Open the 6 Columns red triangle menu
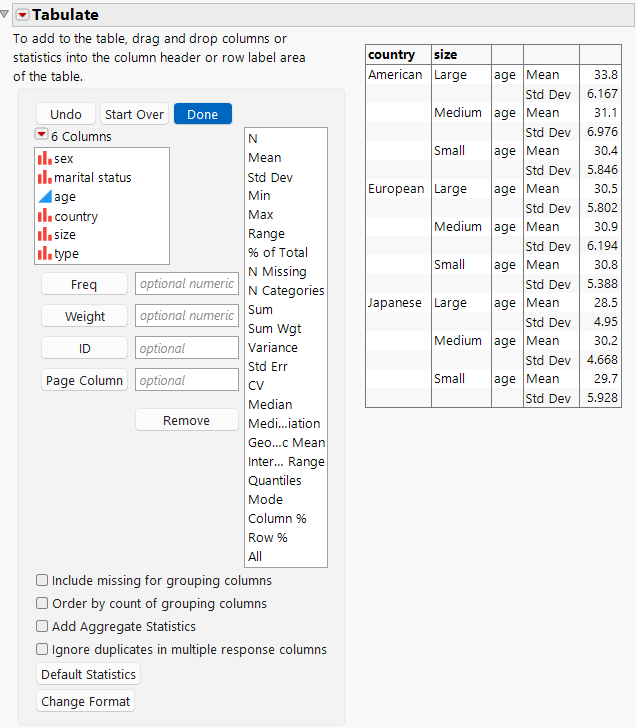Screen dimensions: 636x728 click(x=41, y=135)
